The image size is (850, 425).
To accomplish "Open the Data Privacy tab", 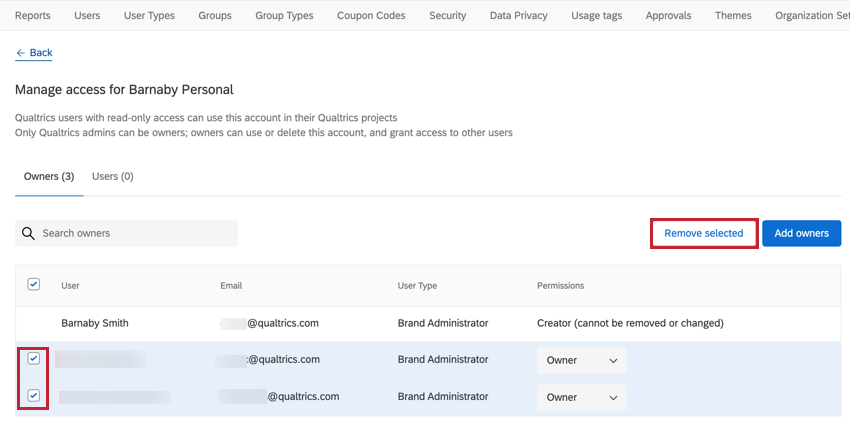I will (518, 16).
